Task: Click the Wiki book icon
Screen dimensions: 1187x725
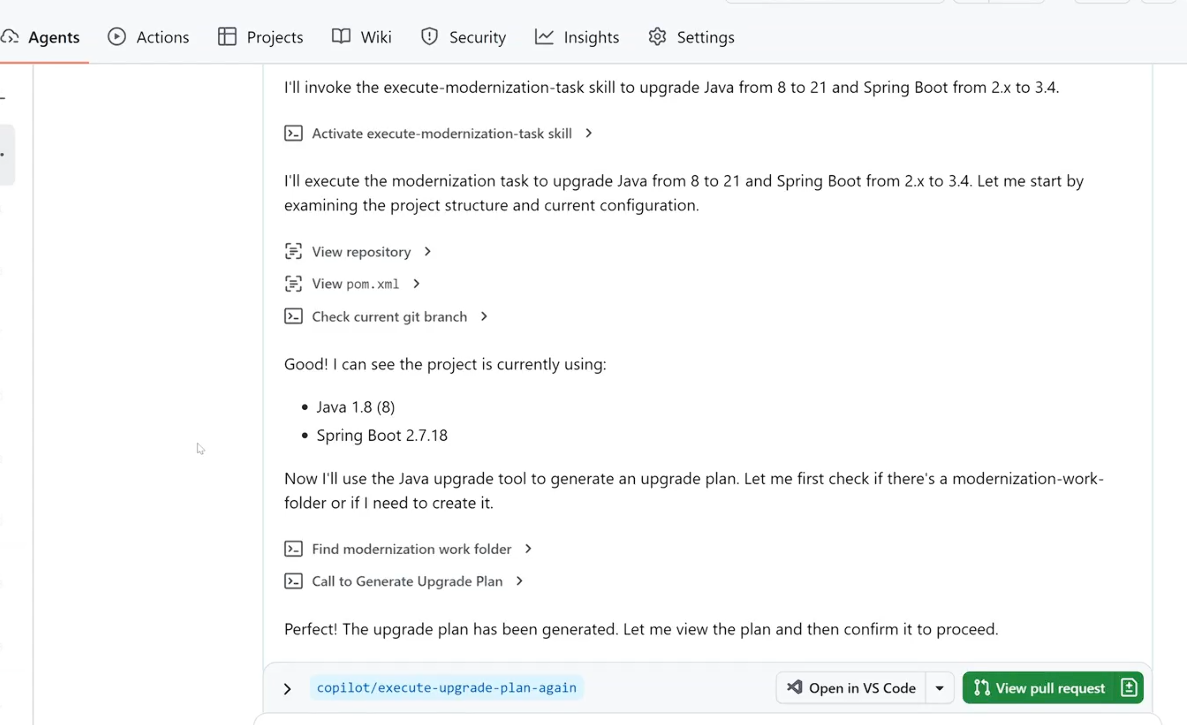Action: (x=341, y=37)
